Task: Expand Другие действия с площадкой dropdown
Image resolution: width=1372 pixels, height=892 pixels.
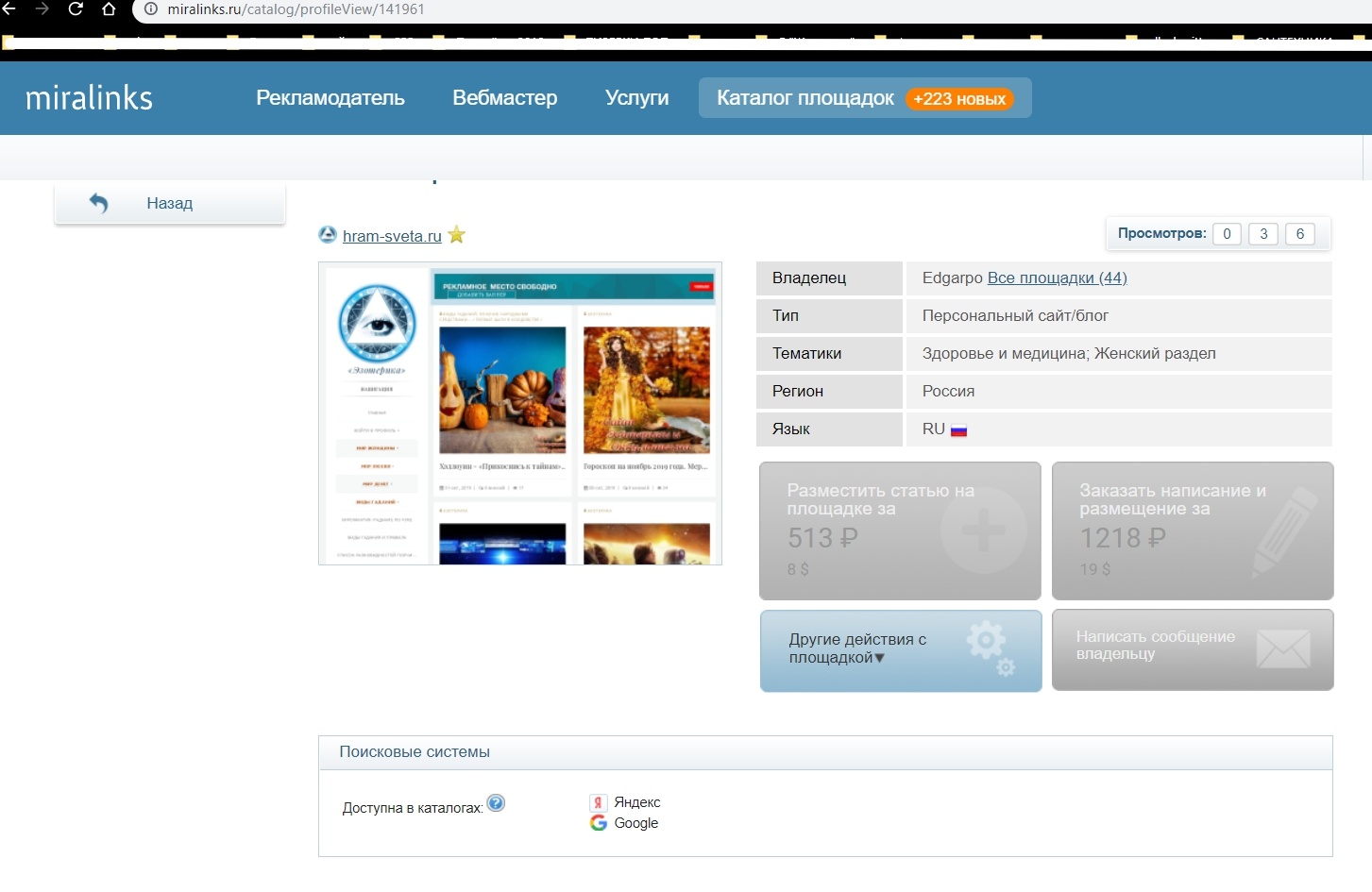Action: [x=901, y=650]
